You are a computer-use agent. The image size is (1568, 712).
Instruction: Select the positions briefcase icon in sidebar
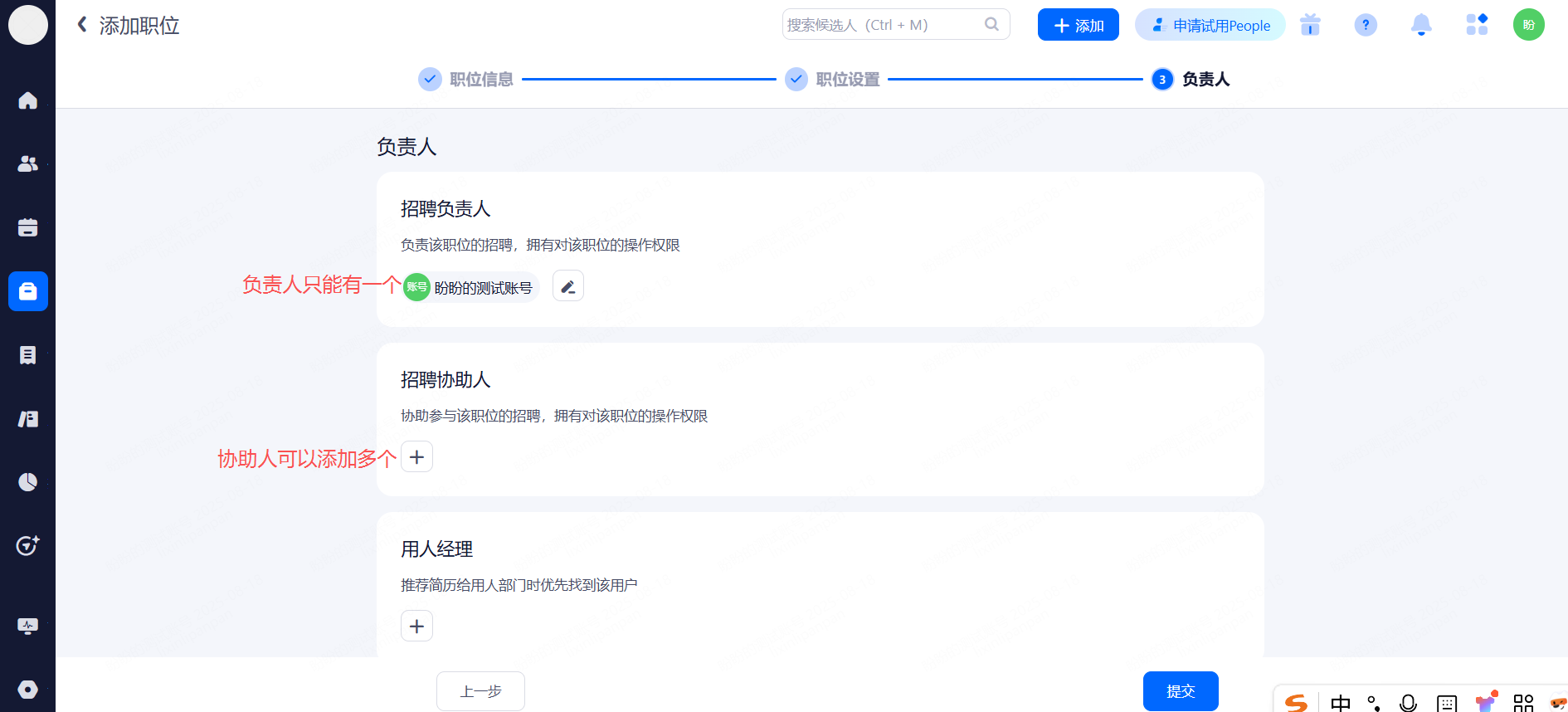click(x=27, y=291)
